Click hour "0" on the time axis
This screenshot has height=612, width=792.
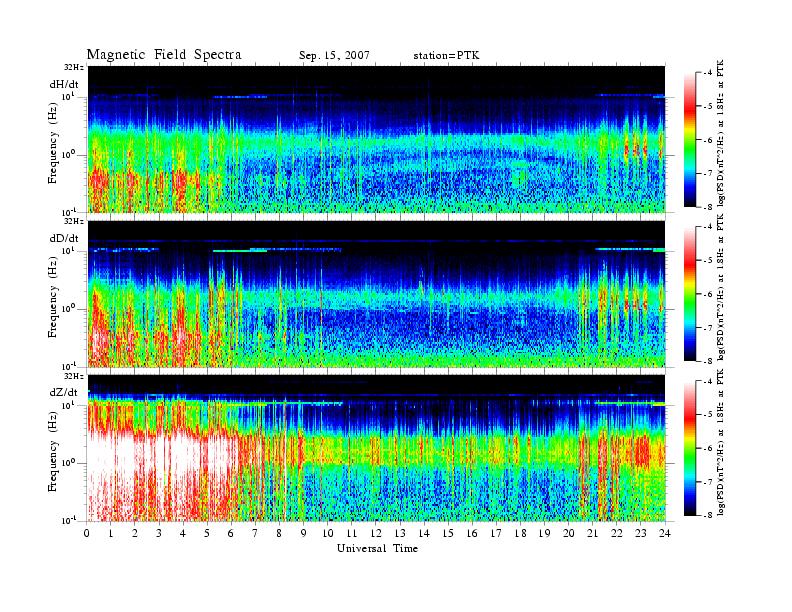[x=87, y=533]
